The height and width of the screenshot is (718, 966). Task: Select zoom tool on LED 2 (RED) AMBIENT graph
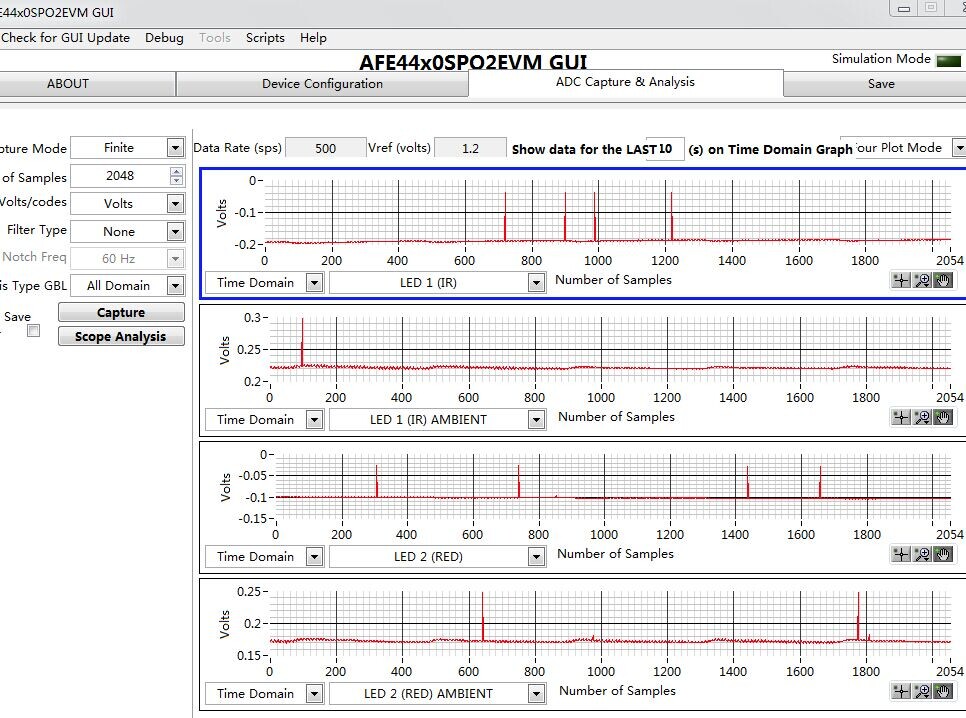[922, 691]
